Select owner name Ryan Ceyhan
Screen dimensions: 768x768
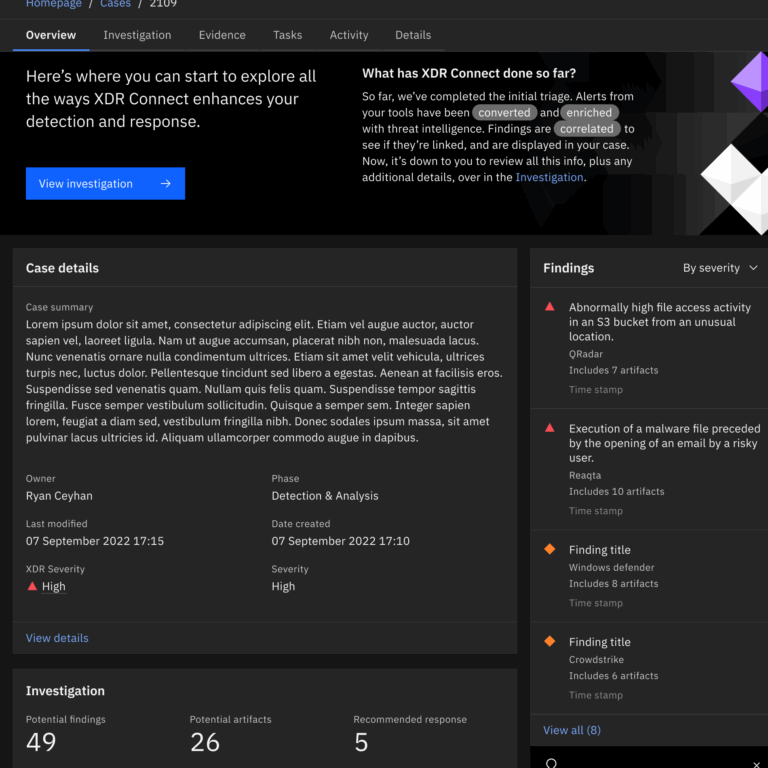[x=59, y=496]
